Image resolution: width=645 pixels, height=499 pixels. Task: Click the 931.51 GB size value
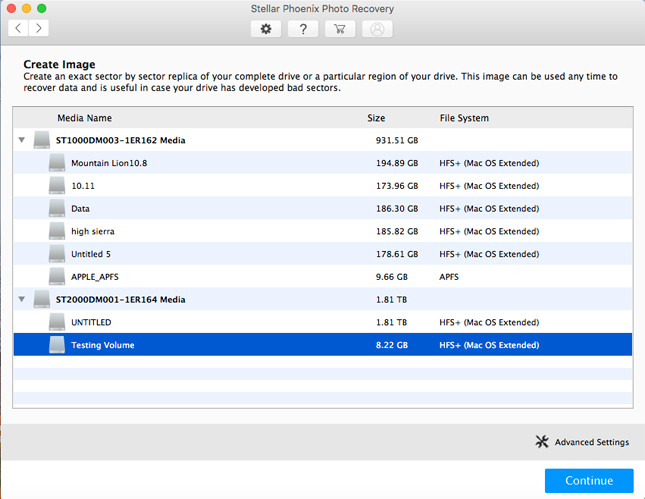pyautogui.click(x=397, y=140)
